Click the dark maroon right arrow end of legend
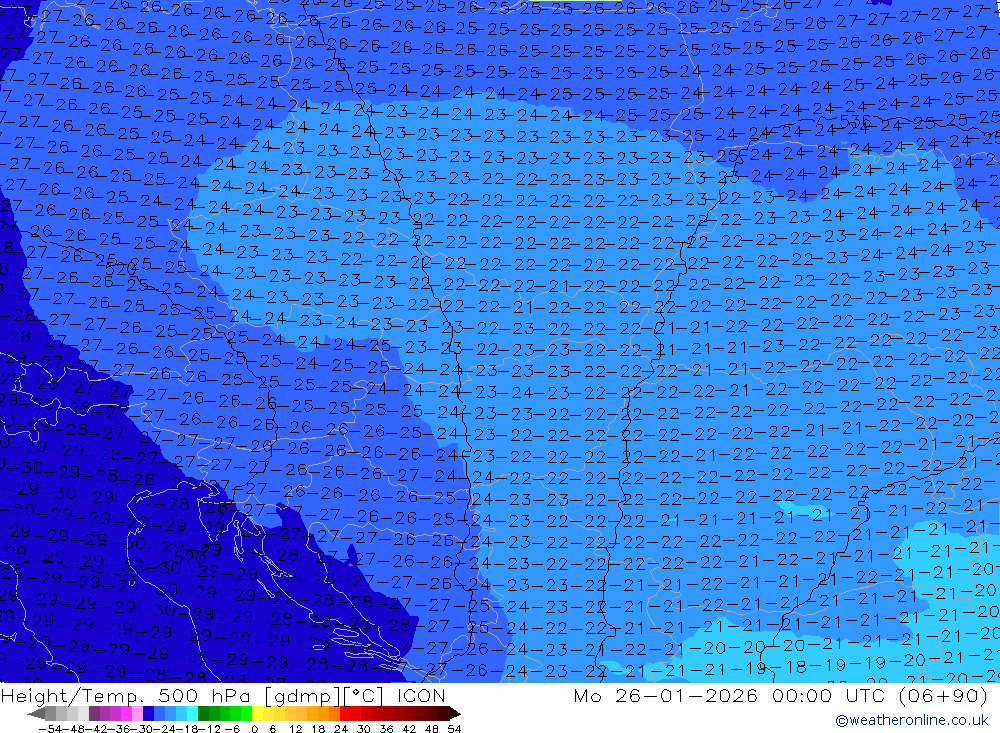Screen dimensions: 1000x733 (x=455, y=713)
